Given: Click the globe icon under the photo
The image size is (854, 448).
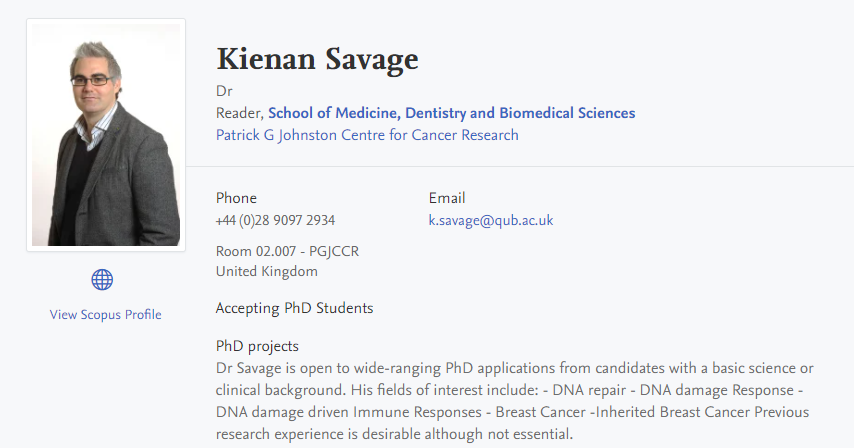Looking at the screenshot, I should 102,279.
